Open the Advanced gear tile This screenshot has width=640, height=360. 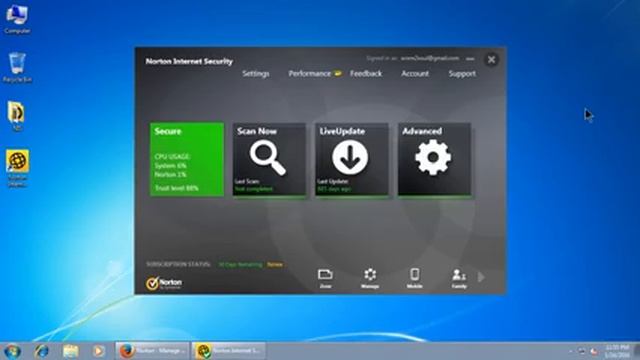coord(434,159)
